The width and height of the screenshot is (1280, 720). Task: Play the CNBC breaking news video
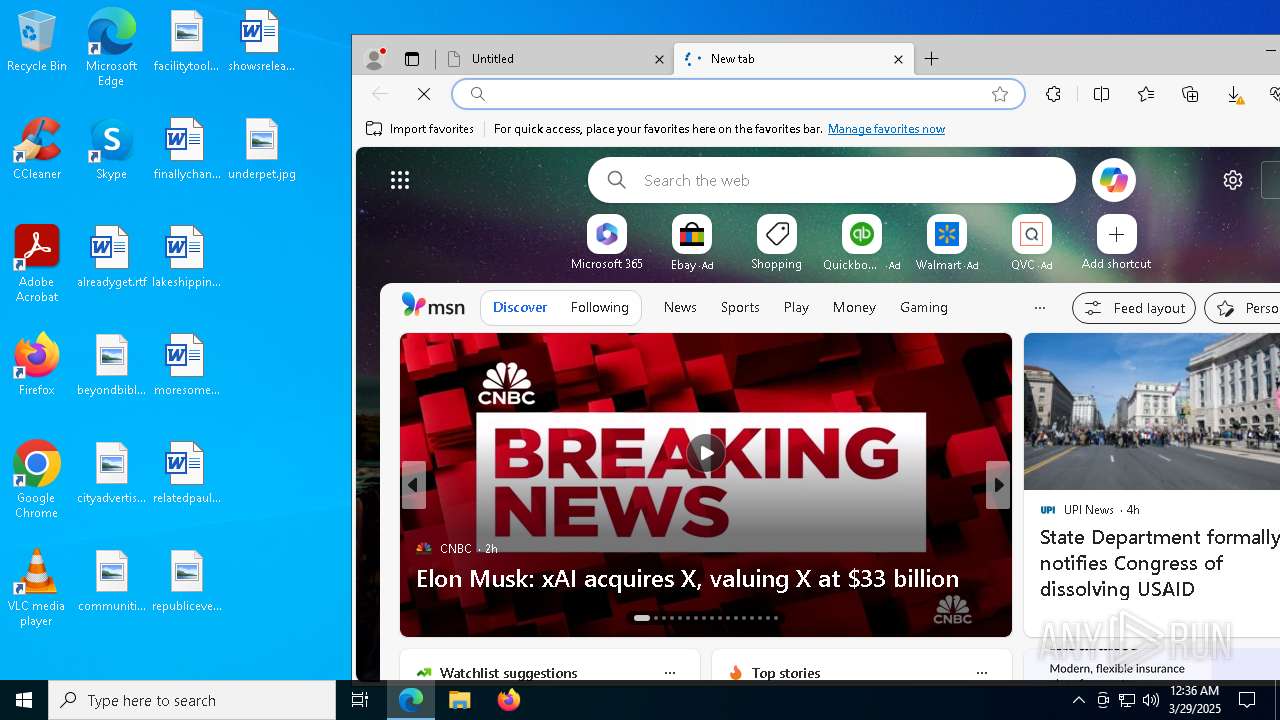pyautogui.click(x=706, y=453)
